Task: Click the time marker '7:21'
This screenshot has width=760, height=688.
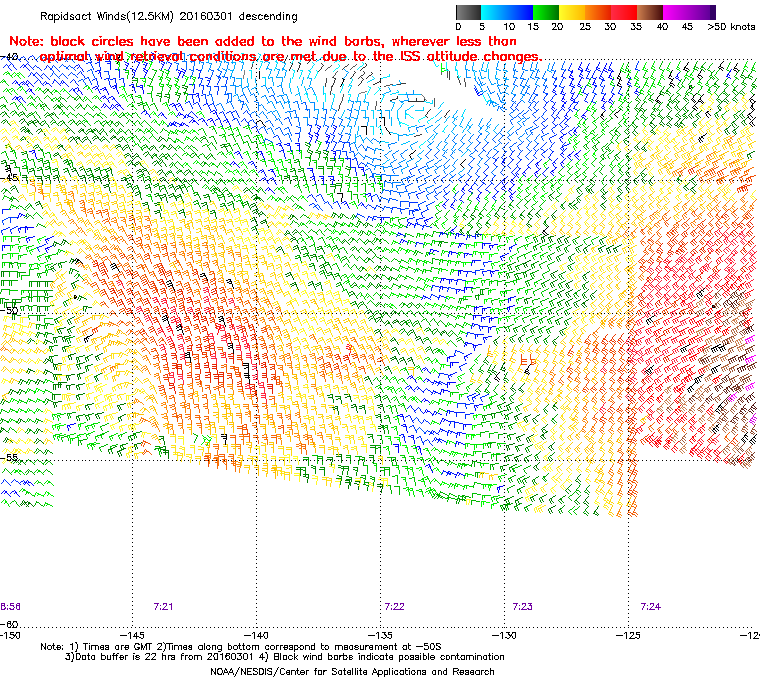Action: [x=163, y=607]
